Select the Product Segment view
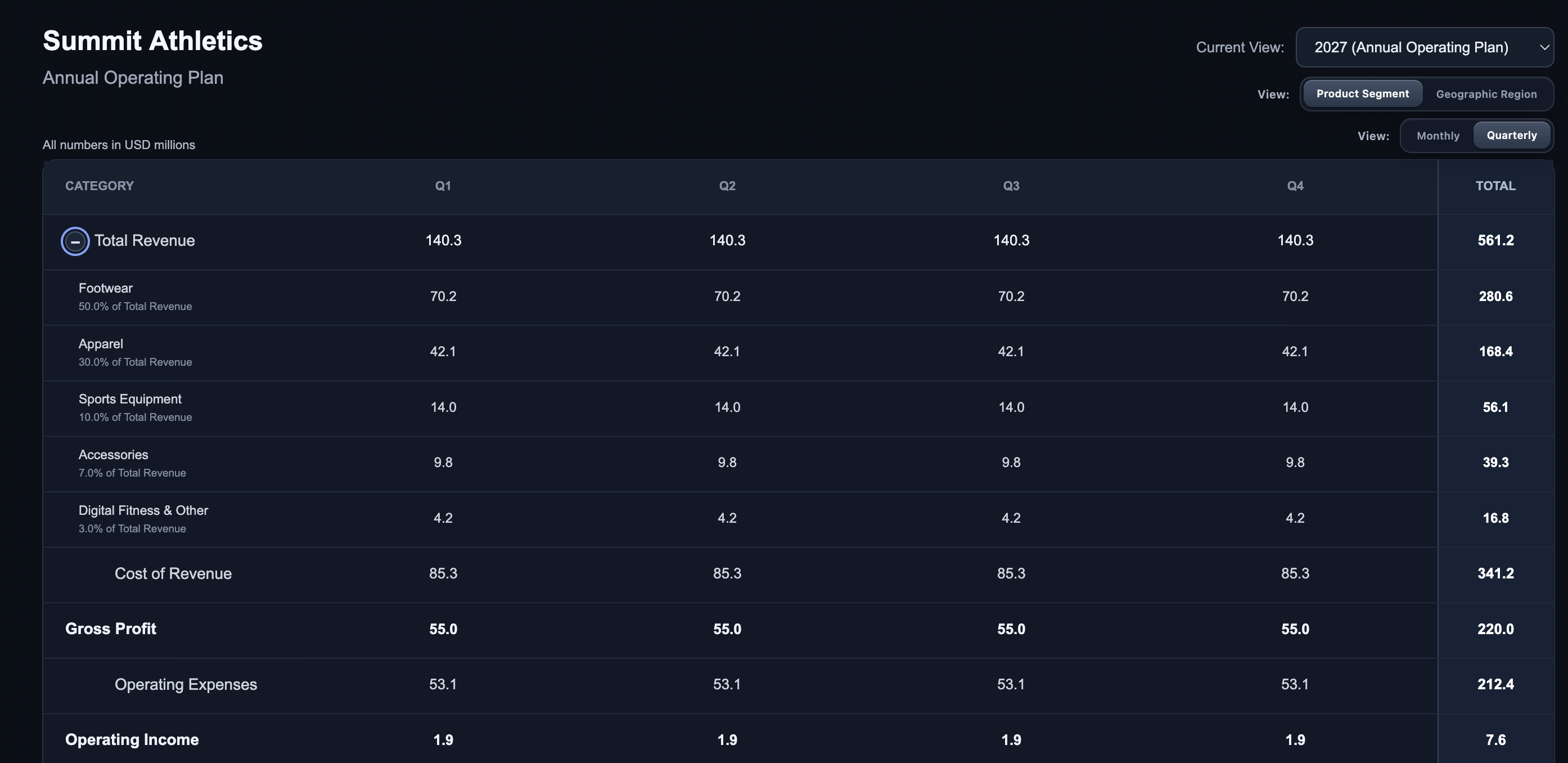This screenshot has height=763, width=1568. click(1362, 94)
